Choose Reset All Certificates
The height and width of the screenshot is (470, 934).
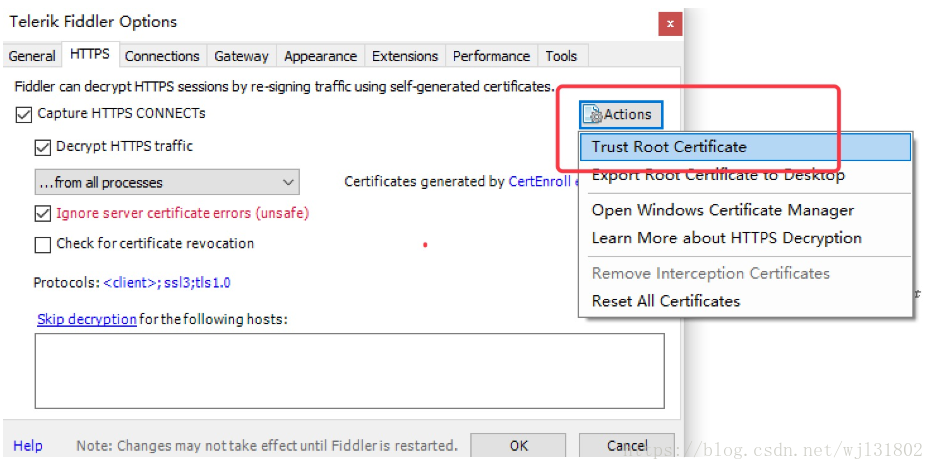pos(745,301)
